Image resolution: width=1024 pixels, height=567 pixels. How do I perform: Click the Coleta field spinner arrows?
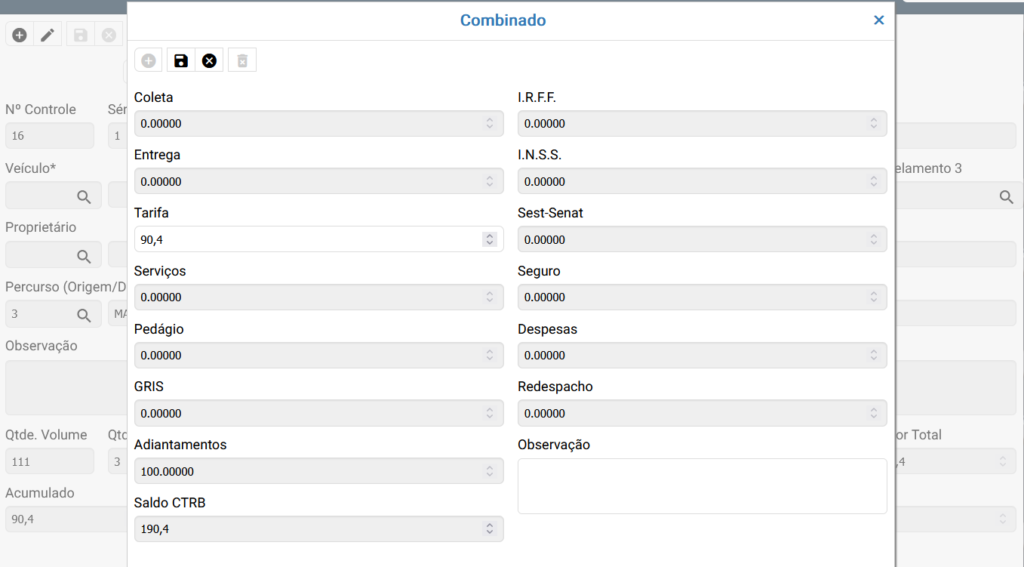(489, 124)
